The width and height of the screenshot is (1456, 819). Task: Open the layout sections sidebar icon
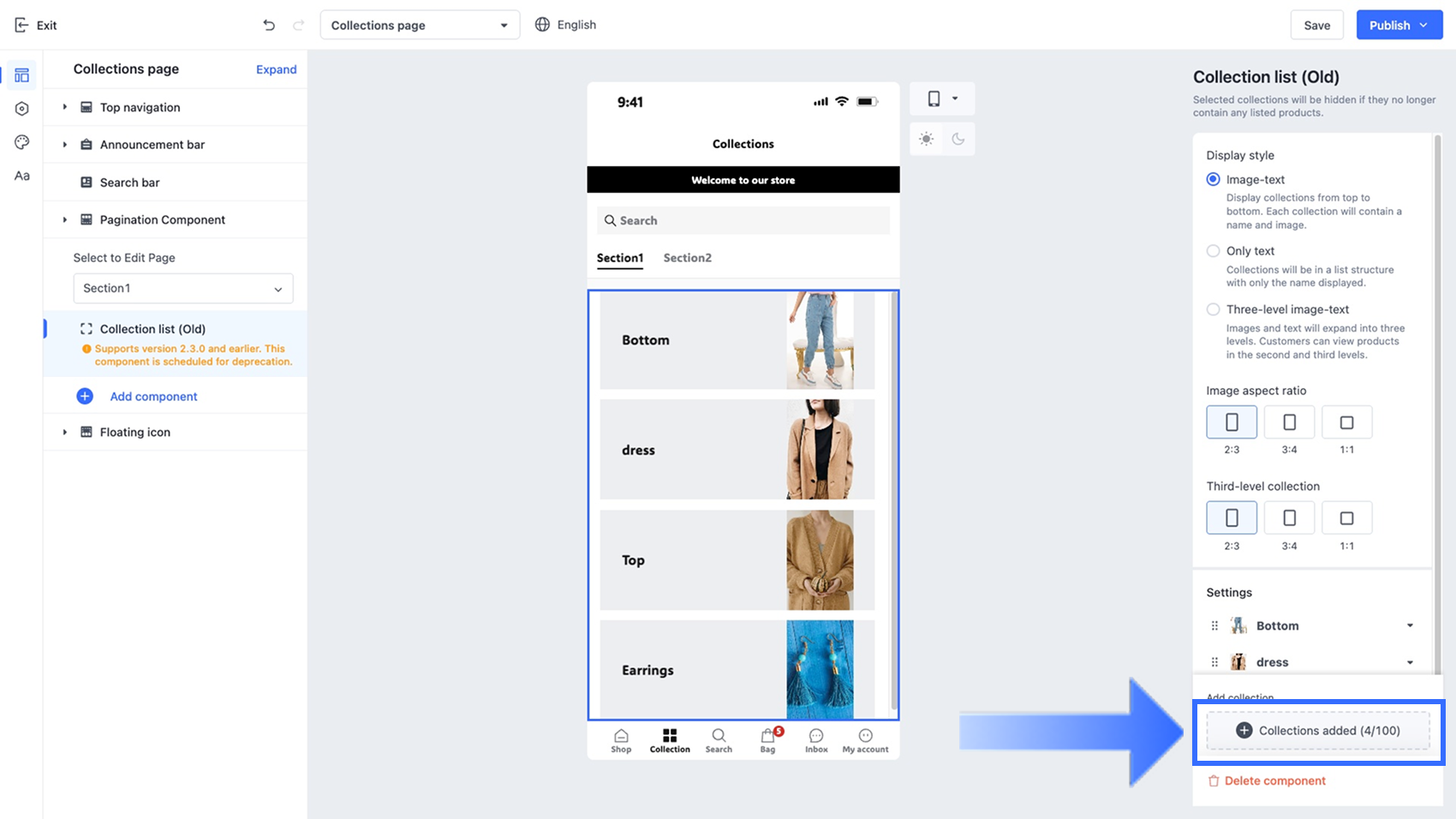[x=22, y=75]
